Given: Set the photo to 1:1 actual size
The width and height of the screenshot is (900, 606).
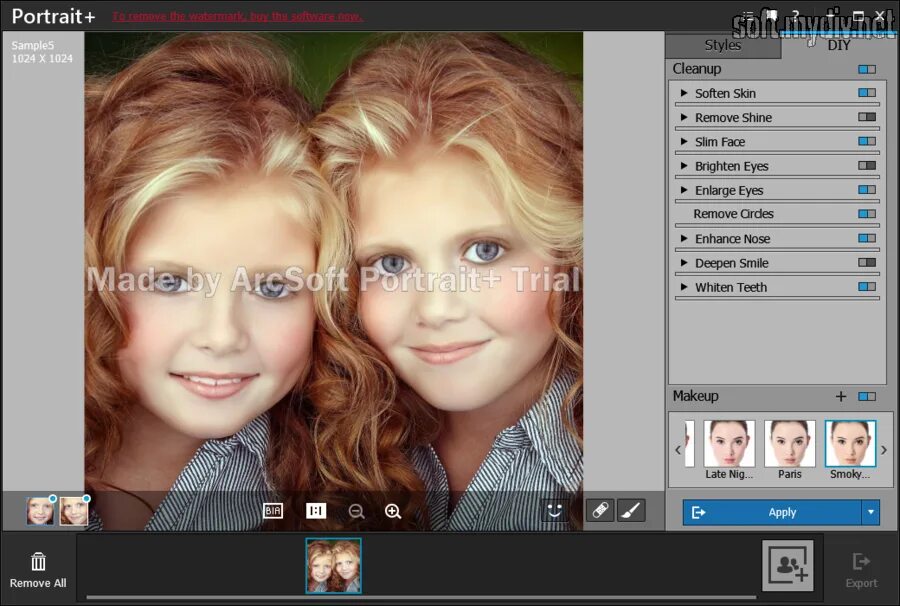Looking at the screenshot, I should (x=316, y=511).
